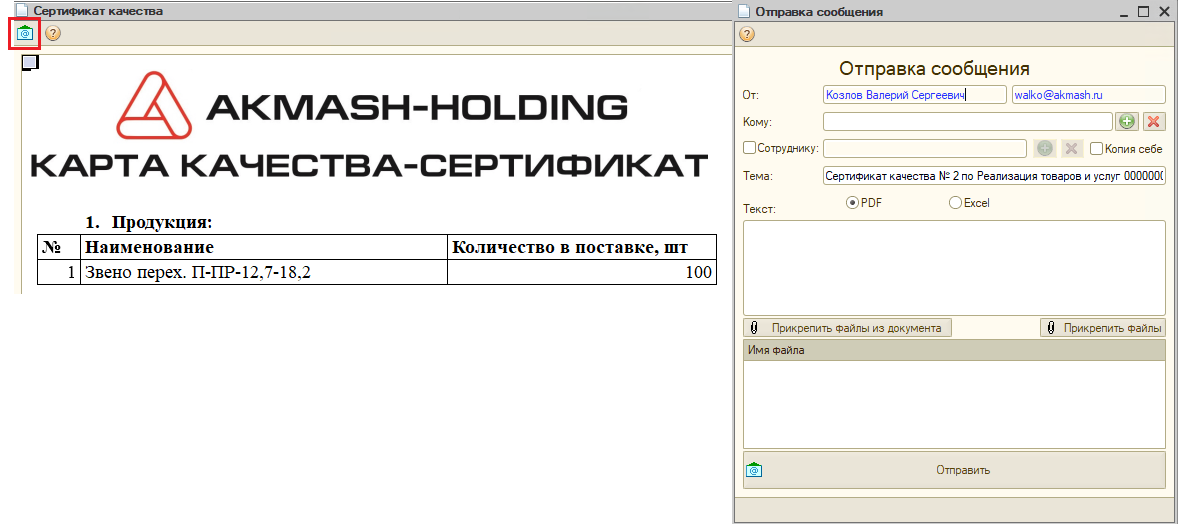Screen dimensions: 1179x524
Task: Click the Тема subject field
Action: pos(994,176)
